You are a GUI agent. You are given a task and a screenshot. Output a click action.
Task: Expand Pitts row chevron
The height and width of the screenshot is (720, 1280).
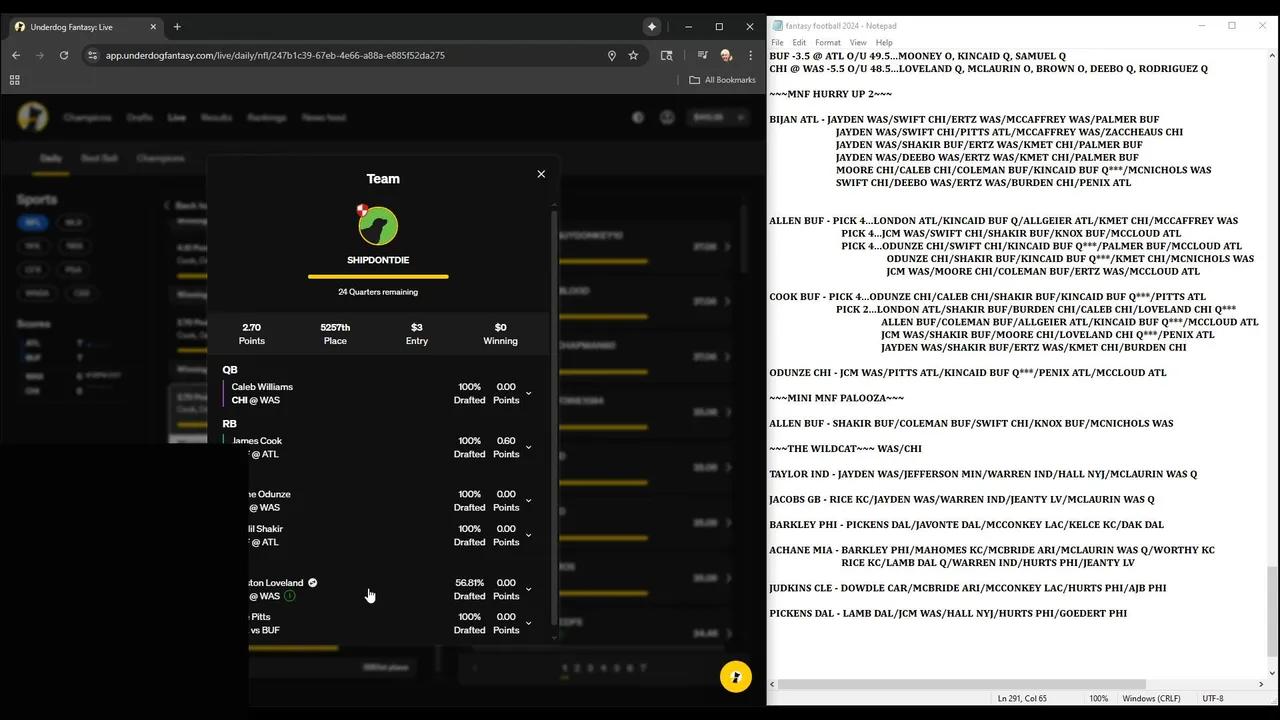pos(529,623)
